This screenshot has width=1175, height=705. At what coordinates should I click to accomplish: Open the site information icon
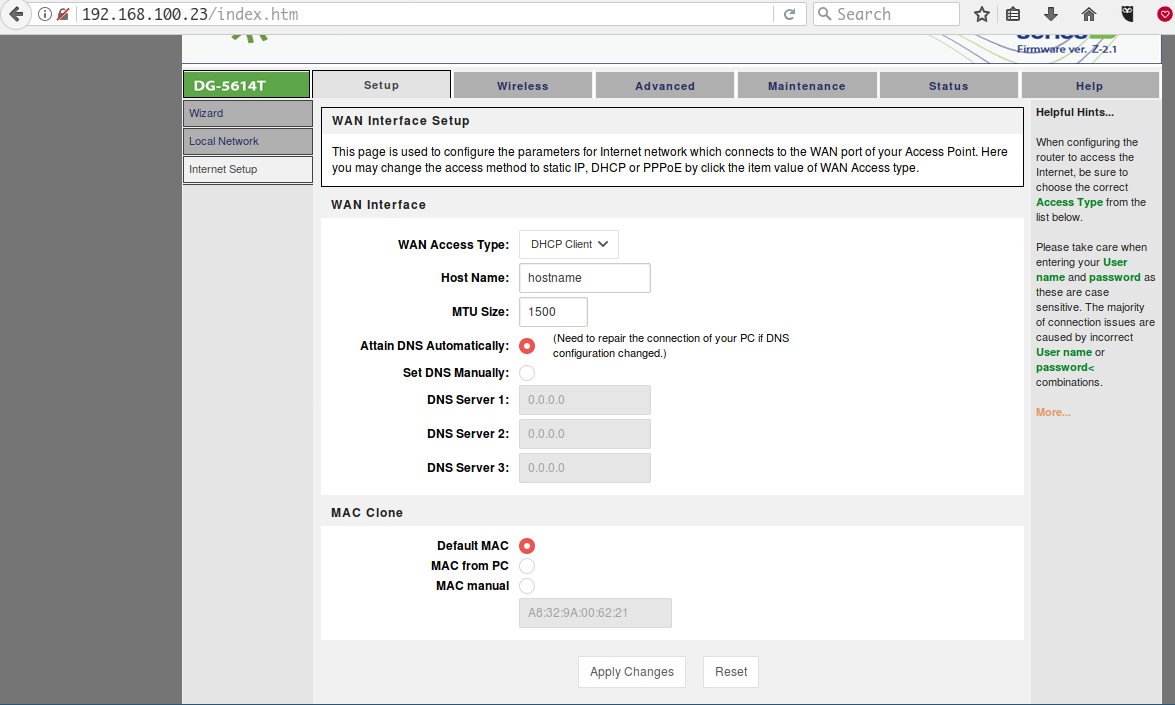point(45,14)
